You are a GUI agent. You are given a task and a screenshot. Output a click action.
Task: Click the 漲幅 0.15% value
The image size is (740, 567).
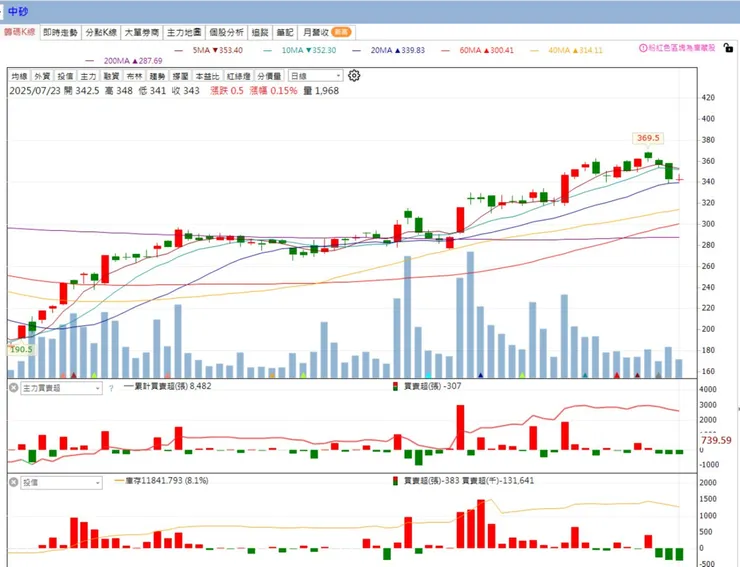[x=273, y=91]
